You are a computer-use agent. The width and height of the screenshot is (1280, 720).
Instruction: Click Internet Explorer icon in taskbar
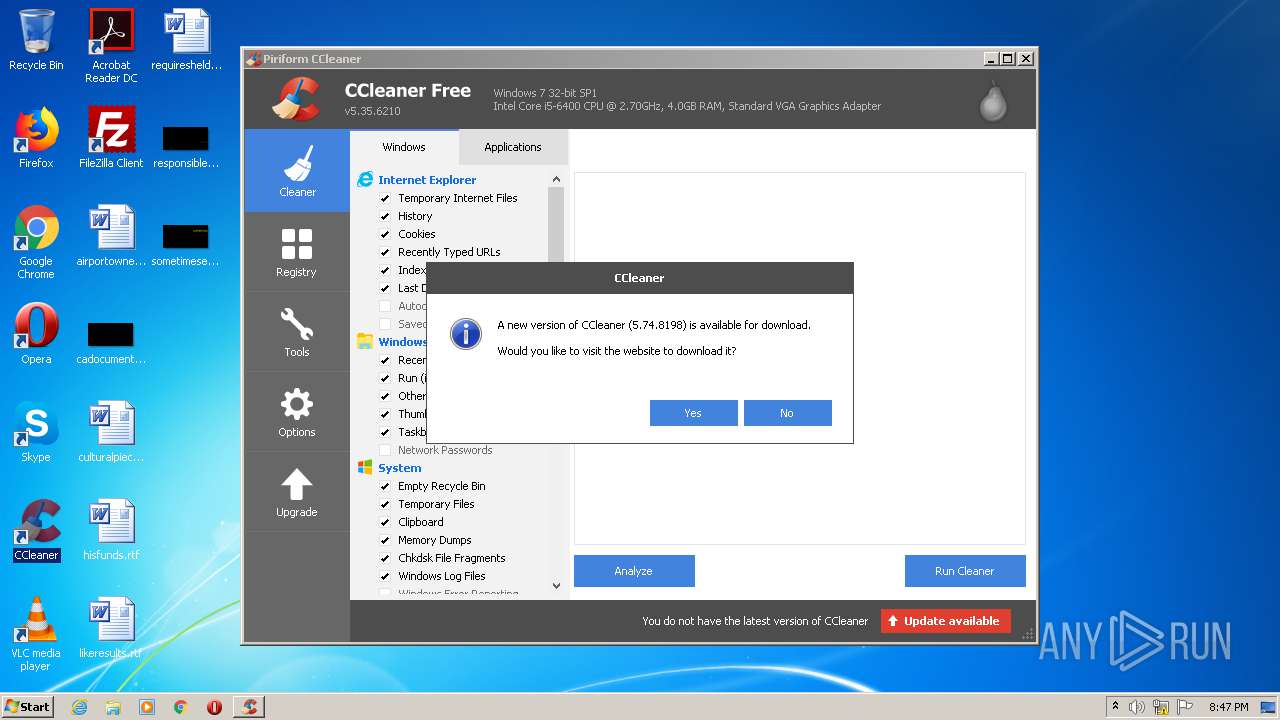(x=79, y=707)
